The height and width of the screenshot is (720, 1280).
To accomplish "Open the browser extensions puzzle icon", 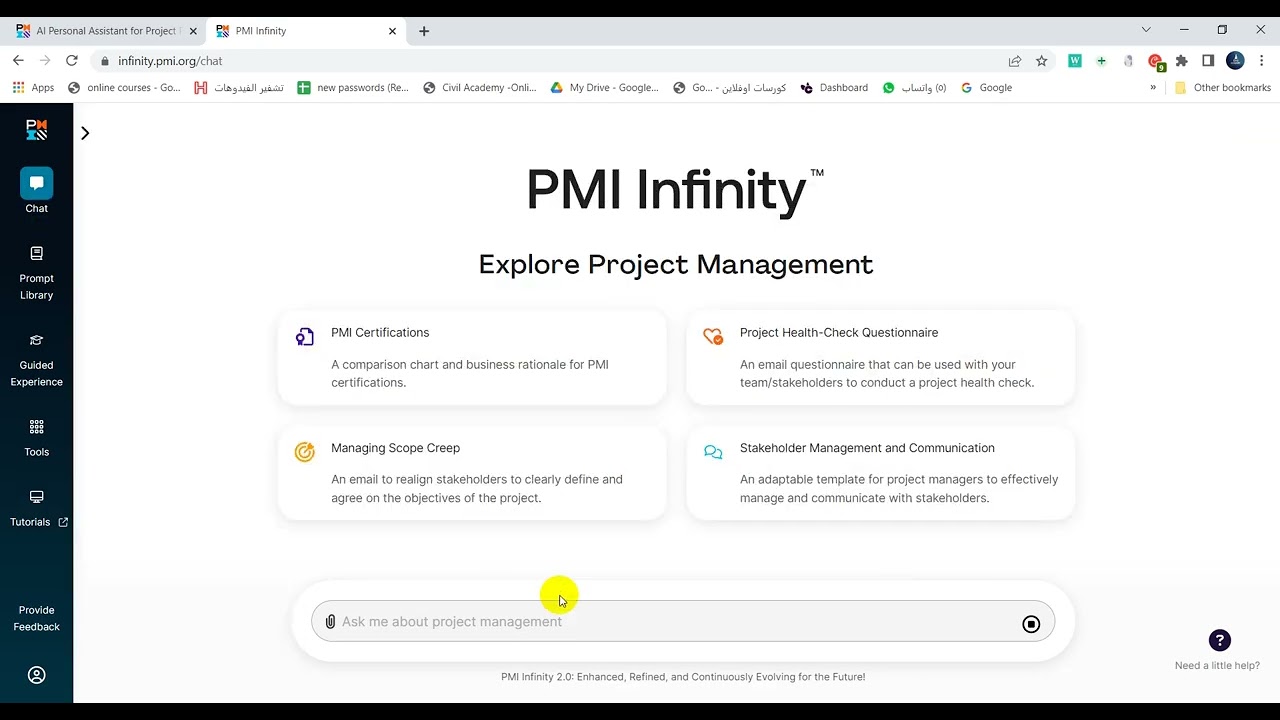I will [x=1181, y=61].
